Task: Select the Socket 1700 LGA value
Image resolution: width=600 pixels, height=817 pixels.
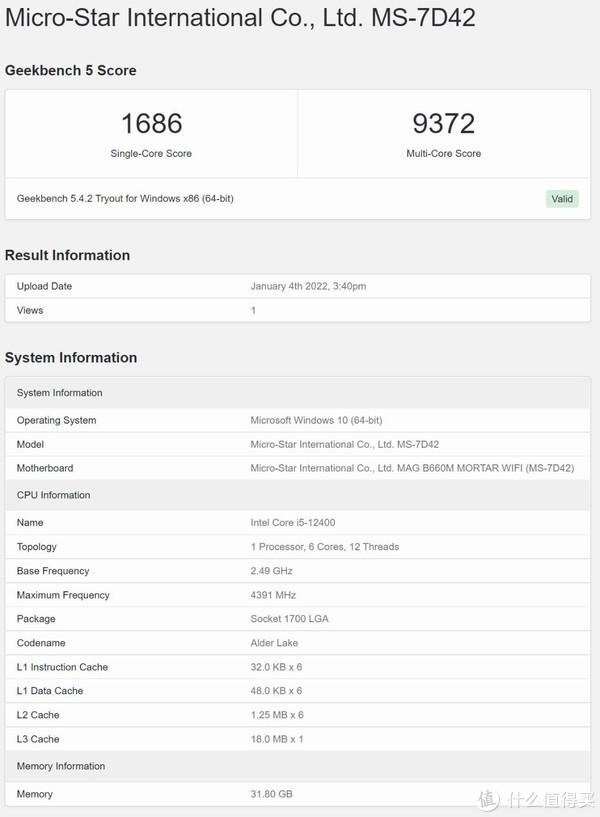Action: point(290,618)
